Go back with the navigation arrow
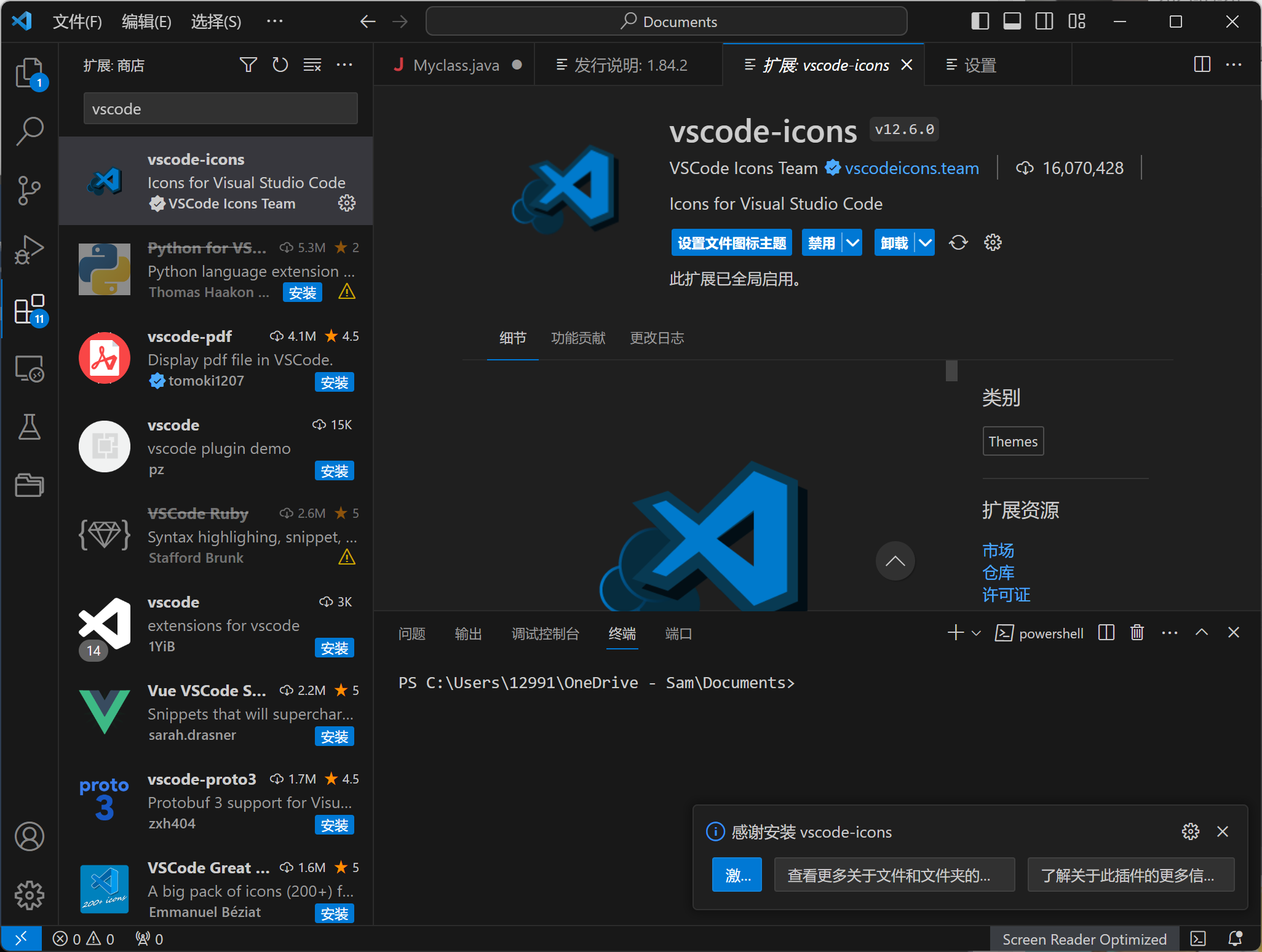Image resolution: width=1262 pixels, height=952 pixels. 368,22
